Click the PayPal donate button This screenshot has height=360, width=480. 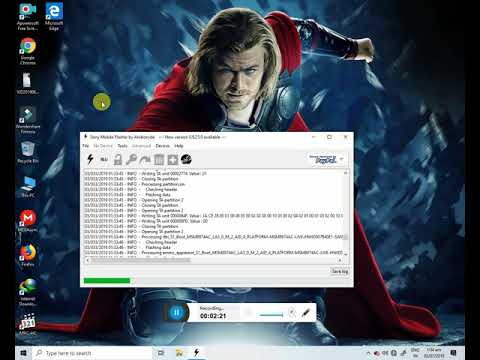tap(323, 159)
